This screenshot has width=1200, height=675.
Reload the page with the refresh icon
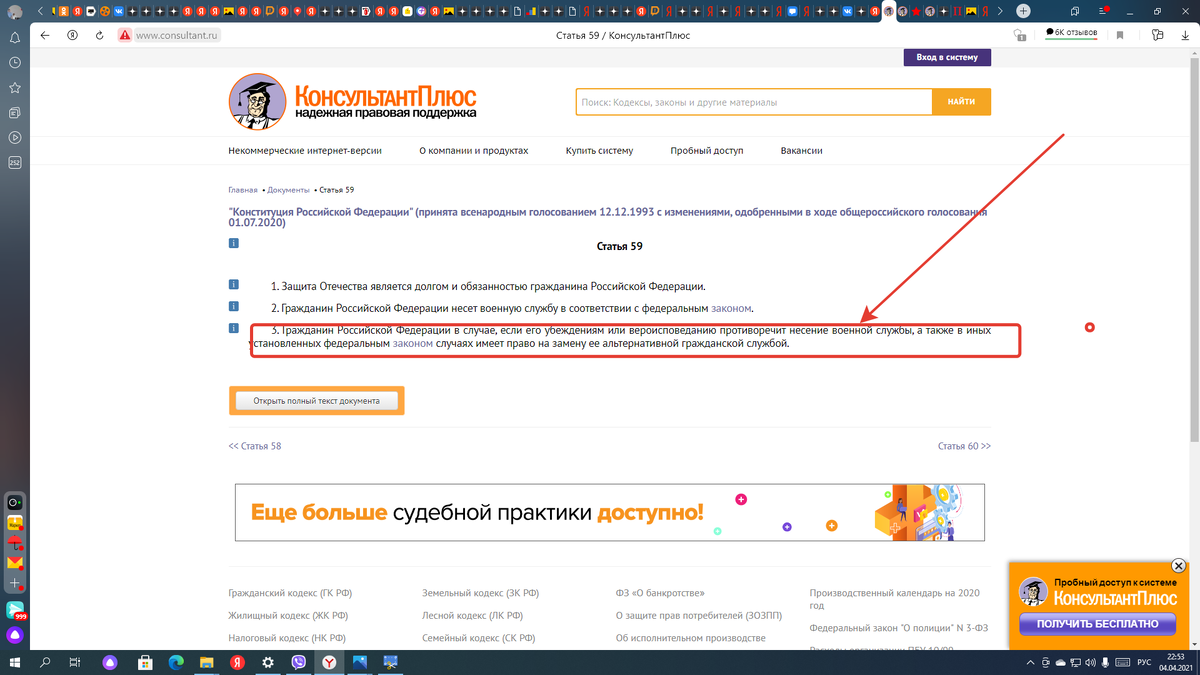click(x=100, y=35)
